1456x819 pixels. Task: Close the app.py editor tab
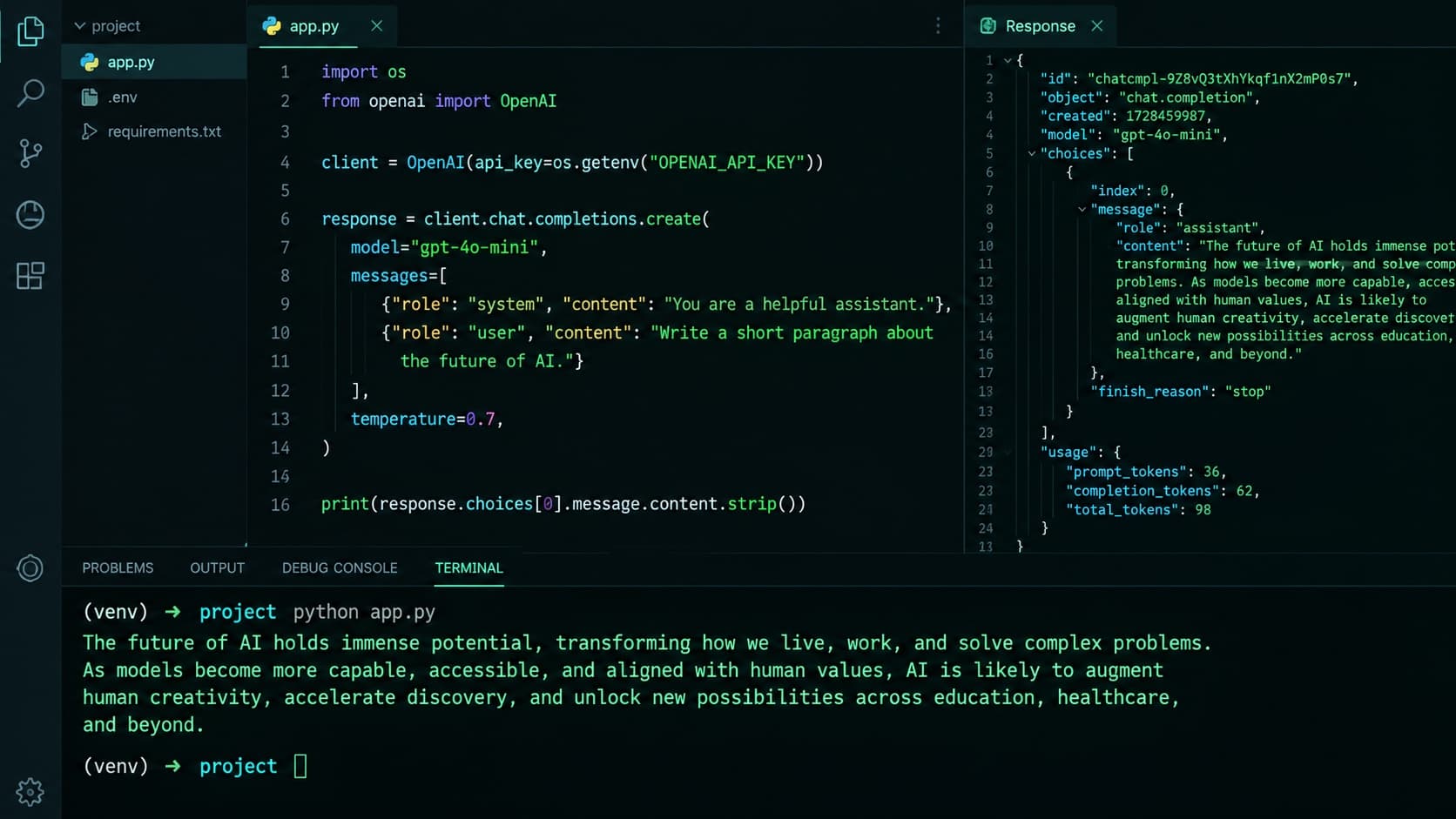click(376, 26)
